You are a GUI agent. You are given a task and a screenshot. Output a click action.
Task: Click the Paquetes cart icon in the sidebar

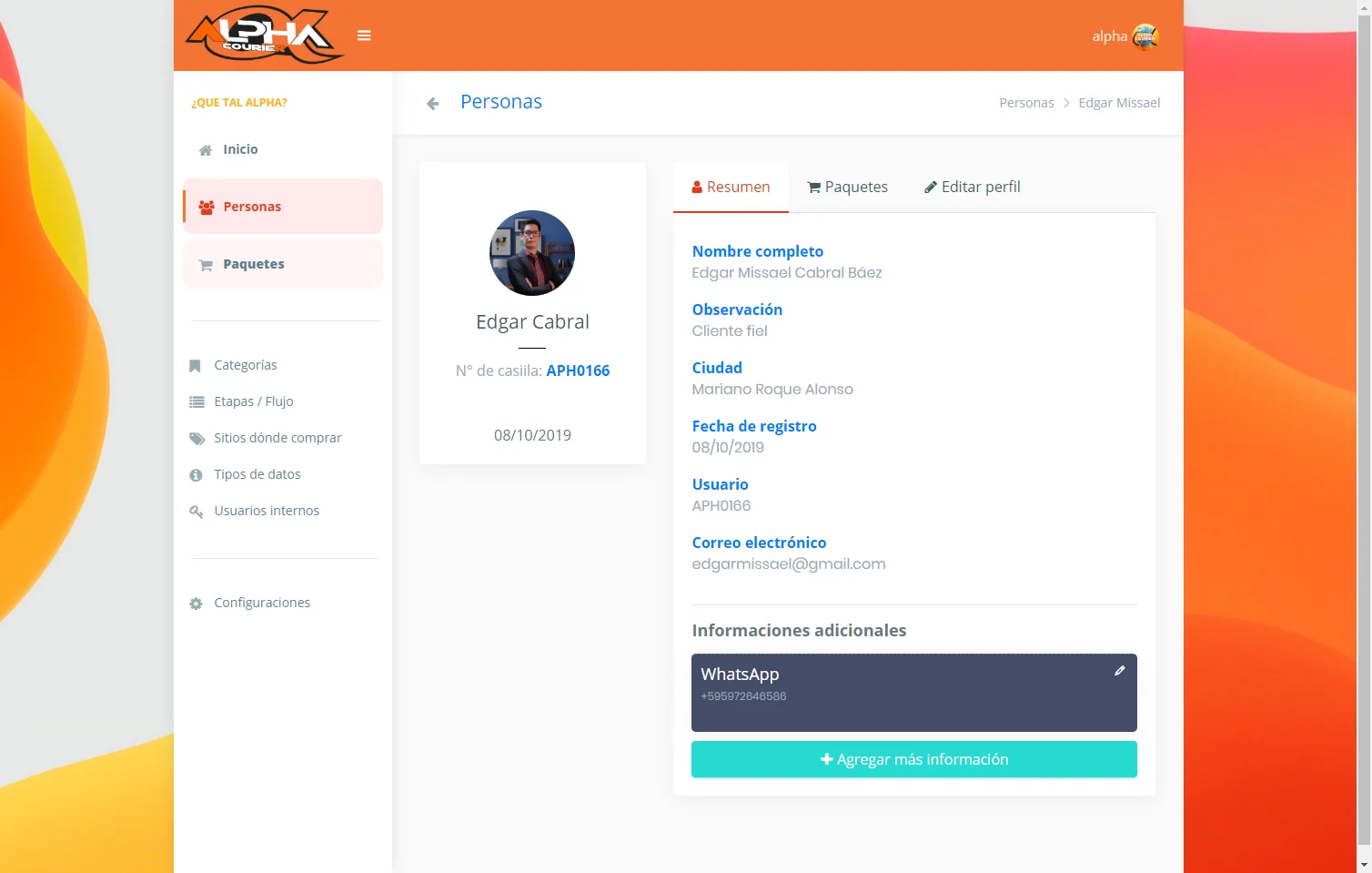click(206, 265)
